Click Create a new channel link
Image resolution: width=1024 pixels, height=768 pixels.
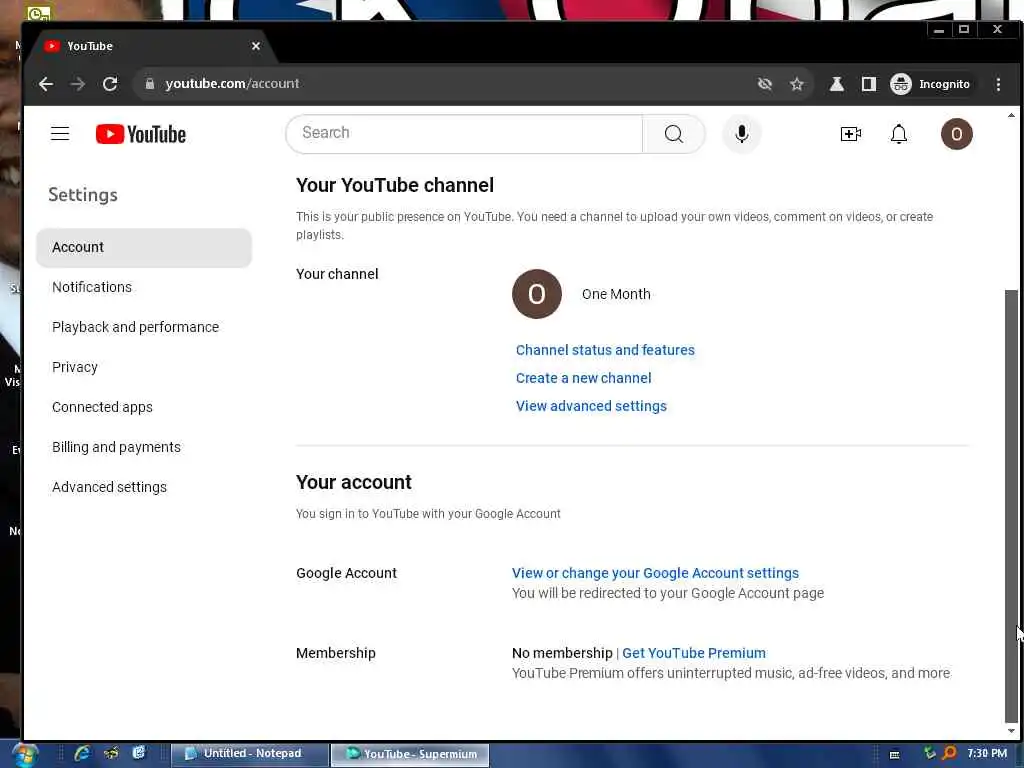(583, 378)
